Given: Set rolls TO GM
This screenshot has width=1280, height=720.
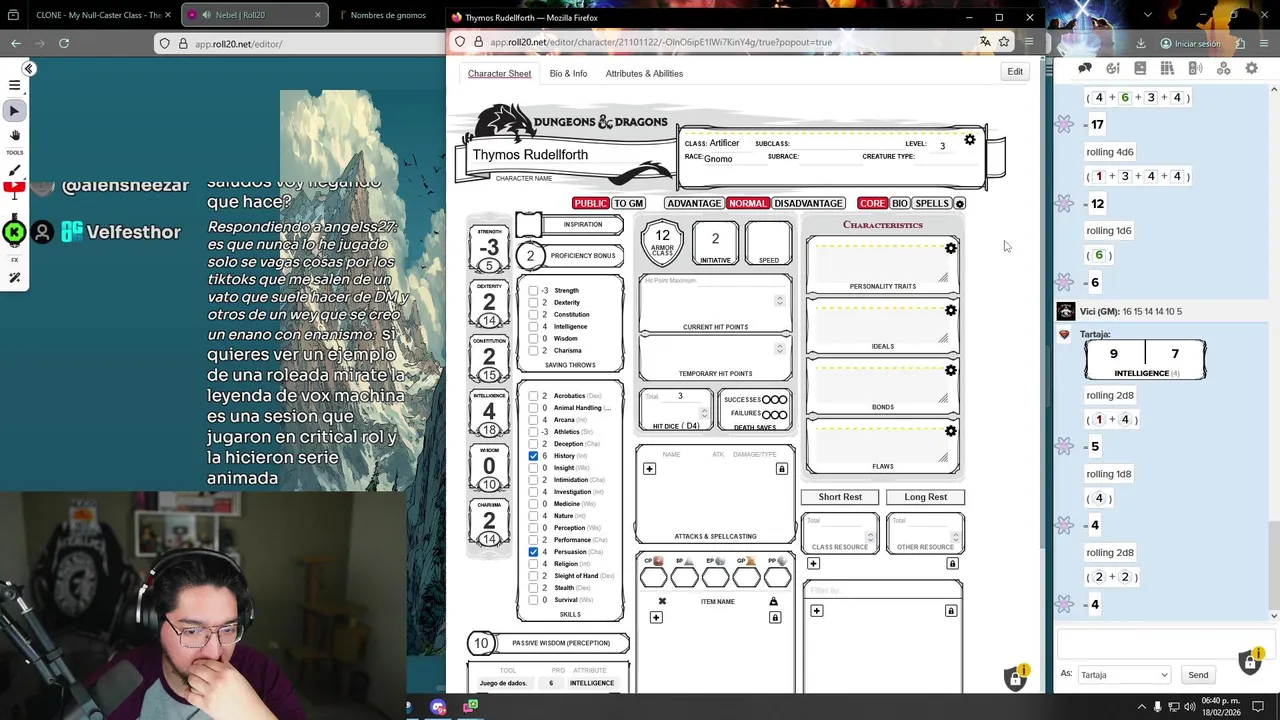Looking at the screenshot, I should [628, 204].
